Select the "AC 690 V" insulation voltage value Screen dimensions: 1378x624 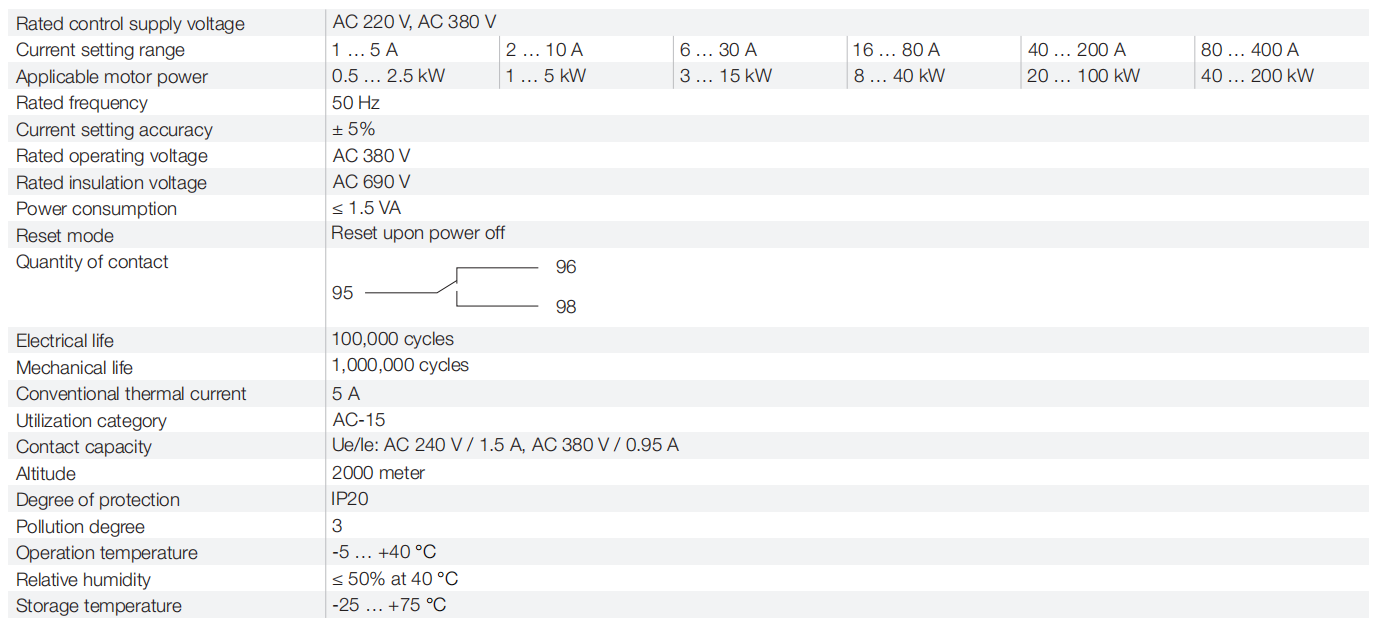371,182
